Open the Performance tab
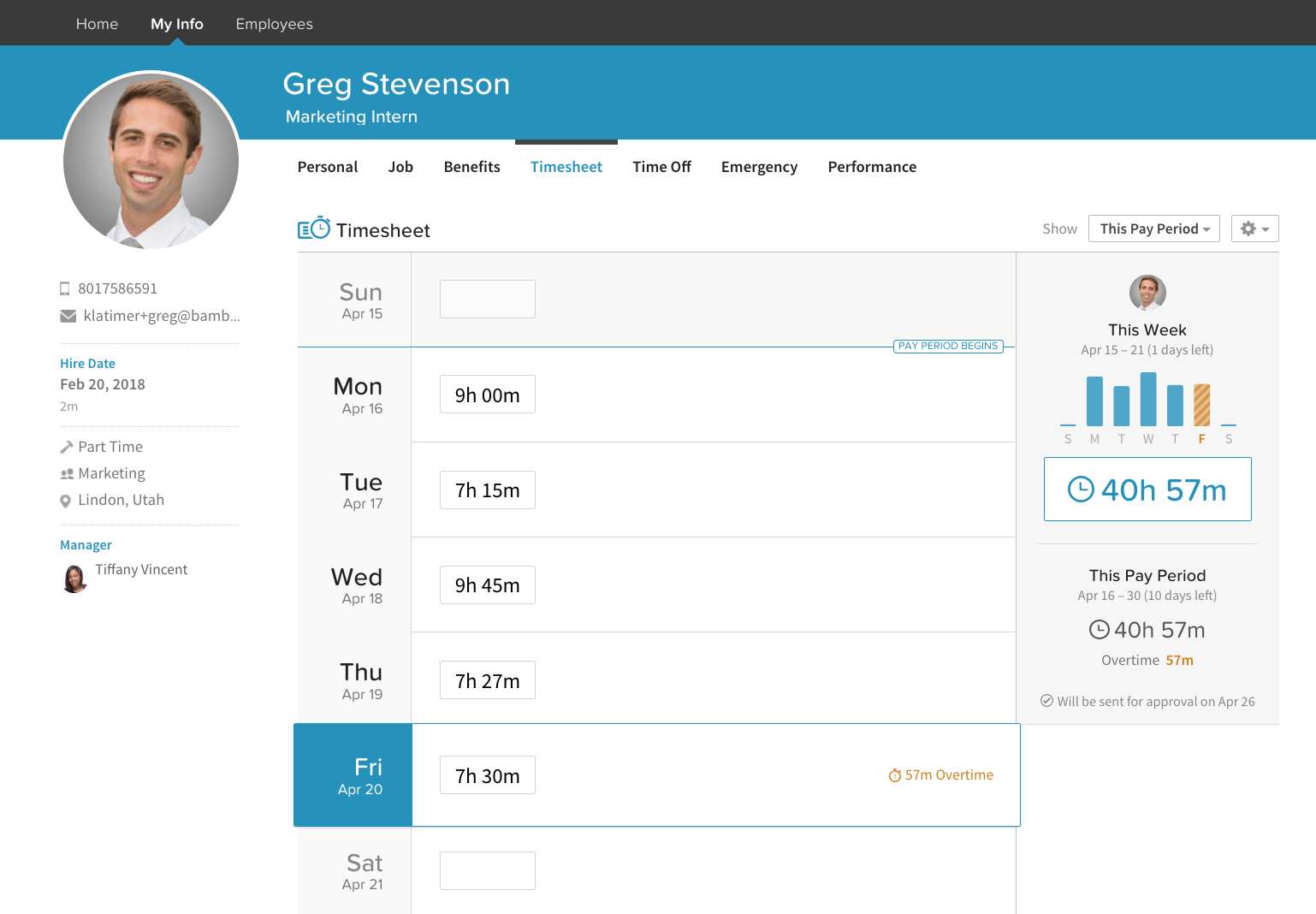The image size is (1316, 914). tap(872, 167)
